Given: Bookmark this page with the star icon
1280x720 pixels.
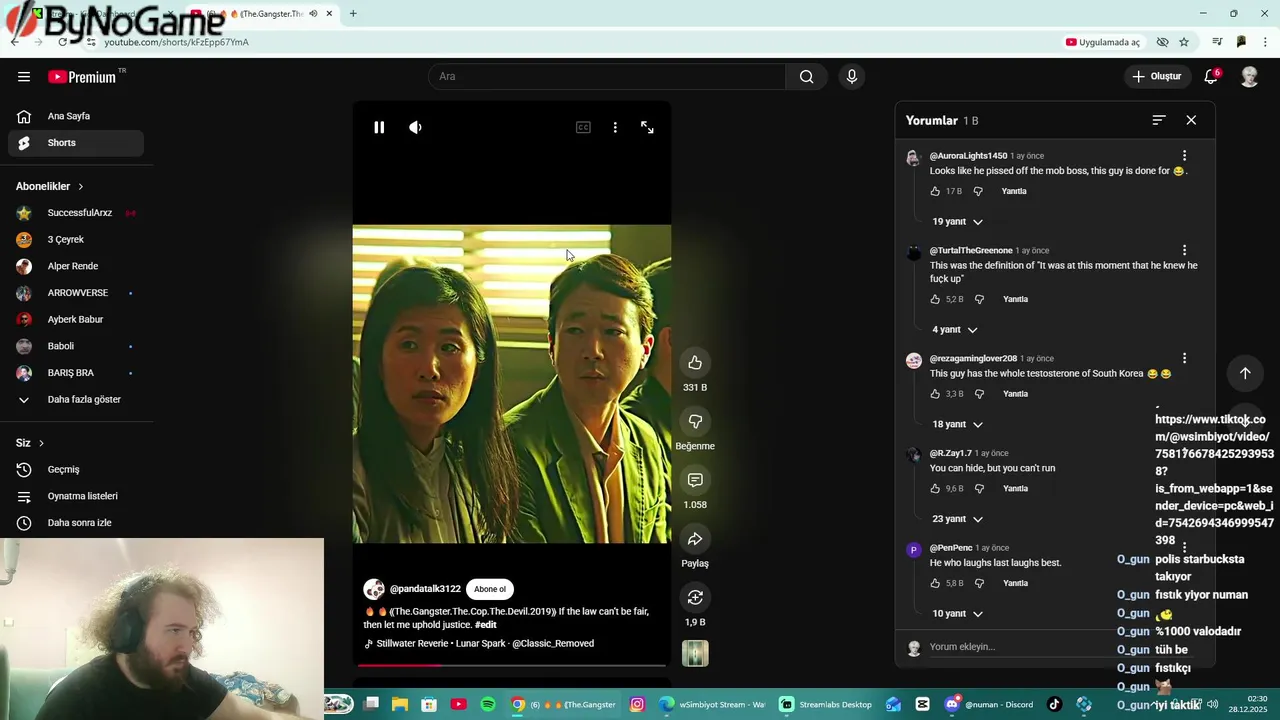Looking at the screenshot, I should (1184, 42).
